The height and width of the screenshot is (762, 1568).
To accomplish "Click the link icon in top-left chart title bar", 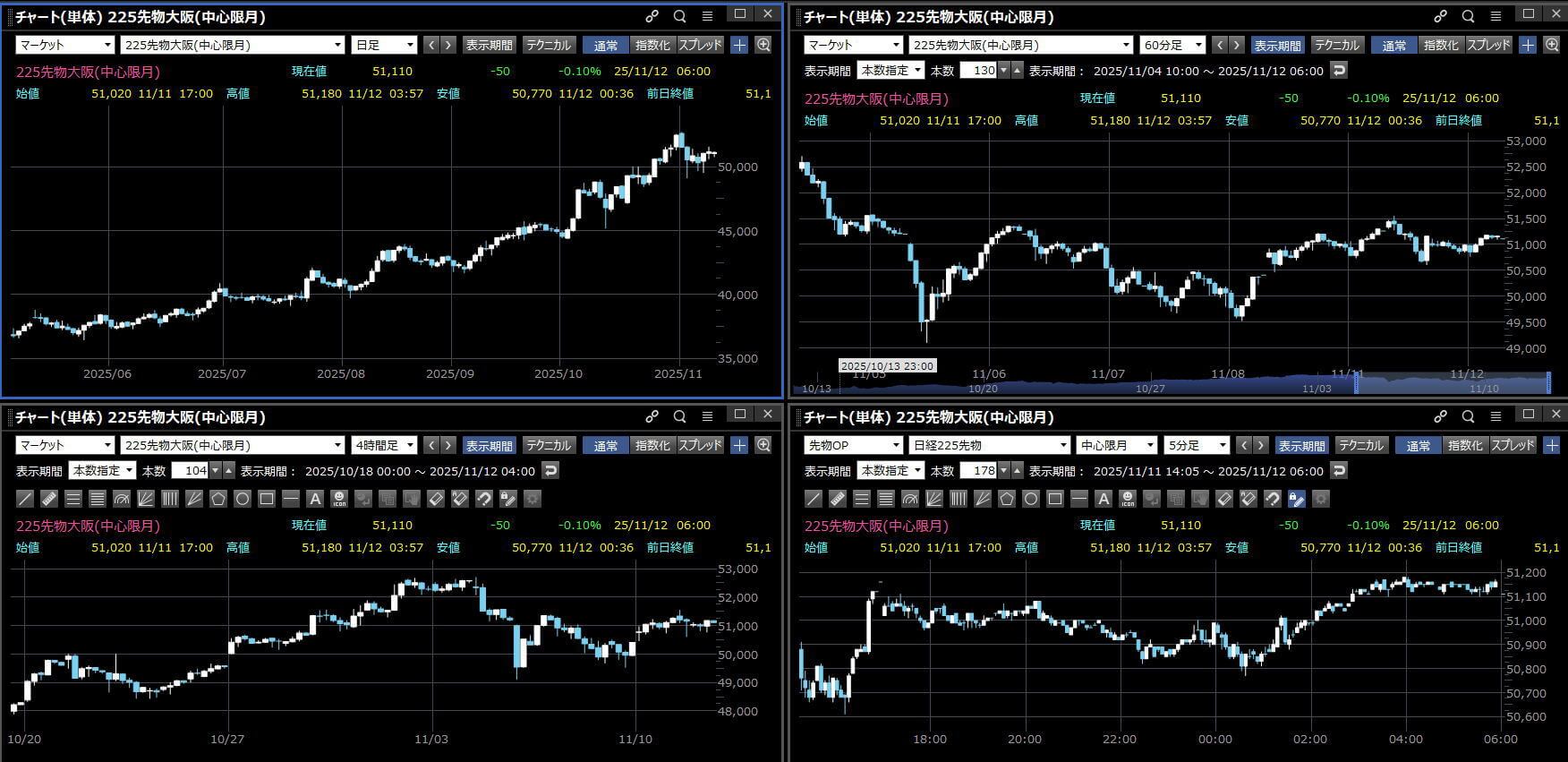I will (x=652, y=15).
